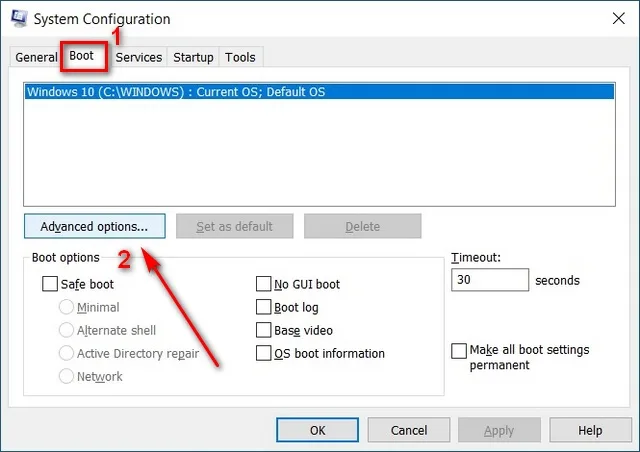
Task: Open Advanced options dialog
Action: point(95,226)
